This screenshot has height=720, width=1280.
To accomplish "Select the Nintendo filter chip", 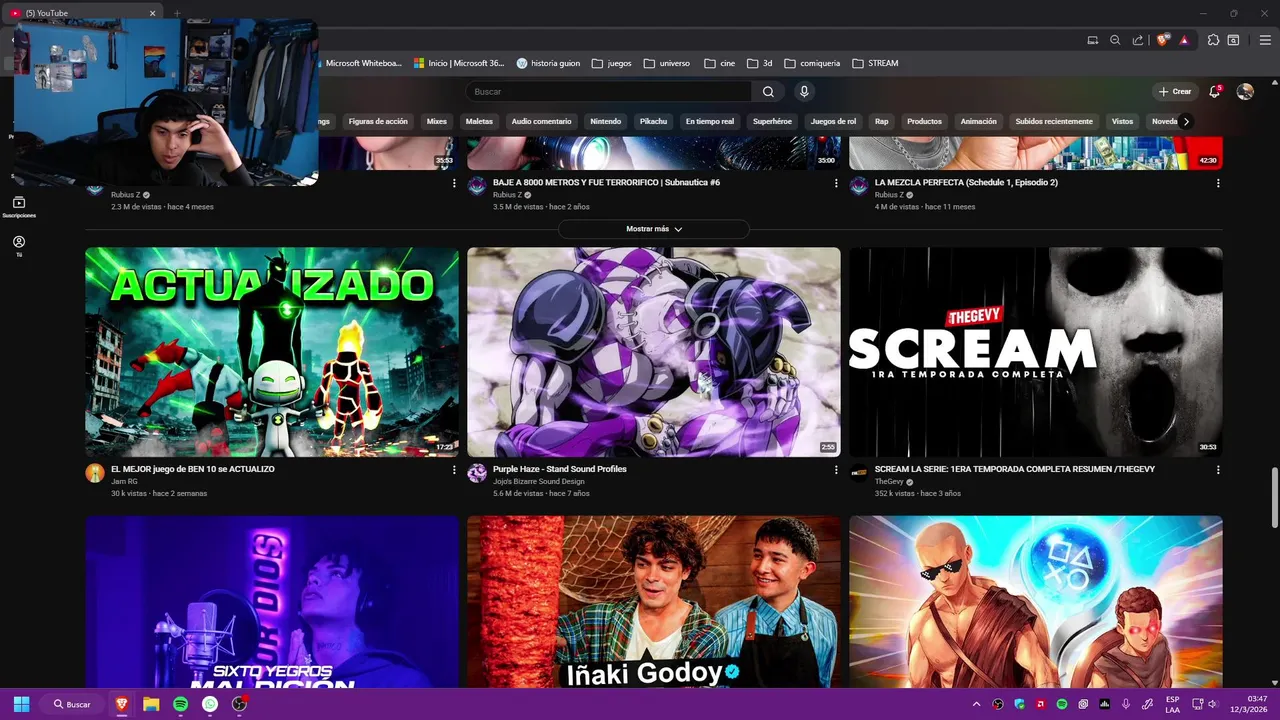I will coord(605,121).
